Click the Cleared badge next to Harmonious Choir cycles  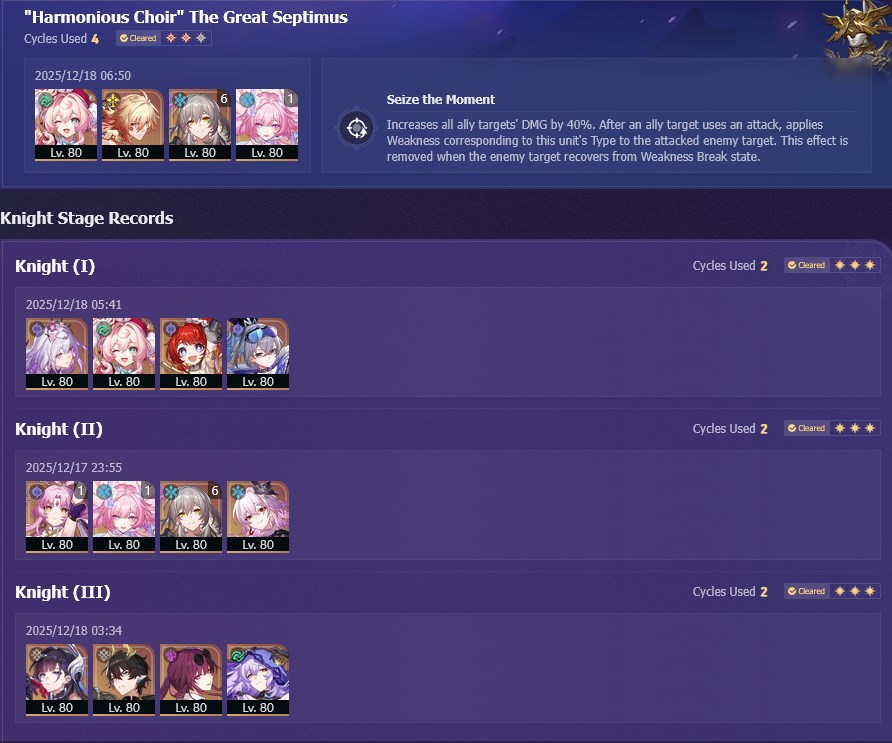click(138, 38)
